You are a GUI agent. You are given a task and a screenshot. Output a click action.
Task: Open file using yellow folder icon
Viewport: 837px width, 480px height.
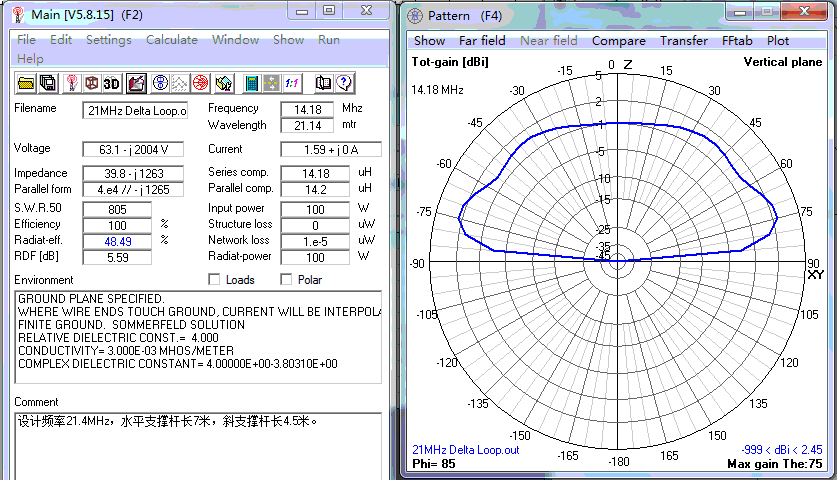point(26,83)
